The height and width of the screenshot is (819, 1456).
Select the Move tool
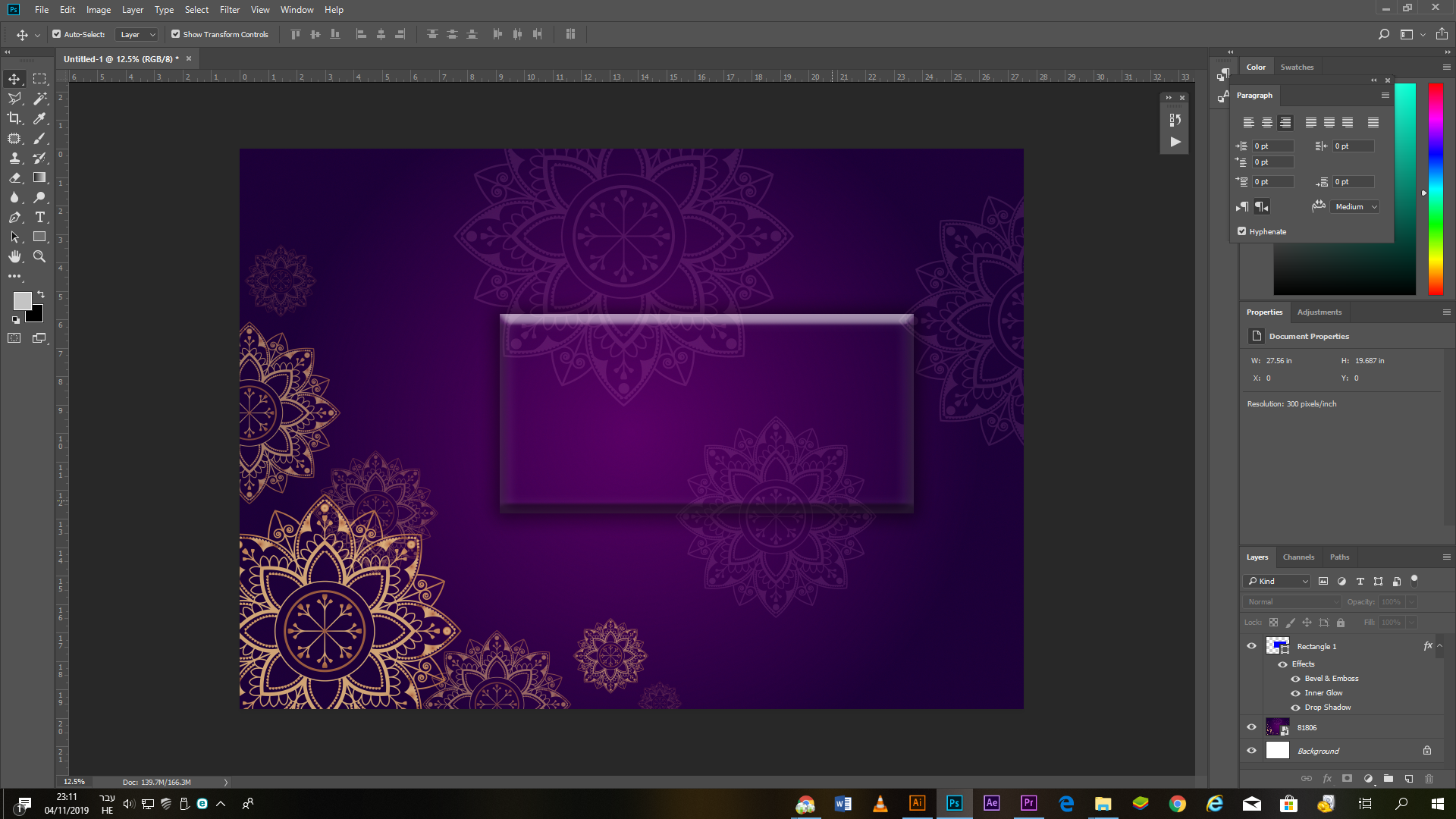pos(14,78)
